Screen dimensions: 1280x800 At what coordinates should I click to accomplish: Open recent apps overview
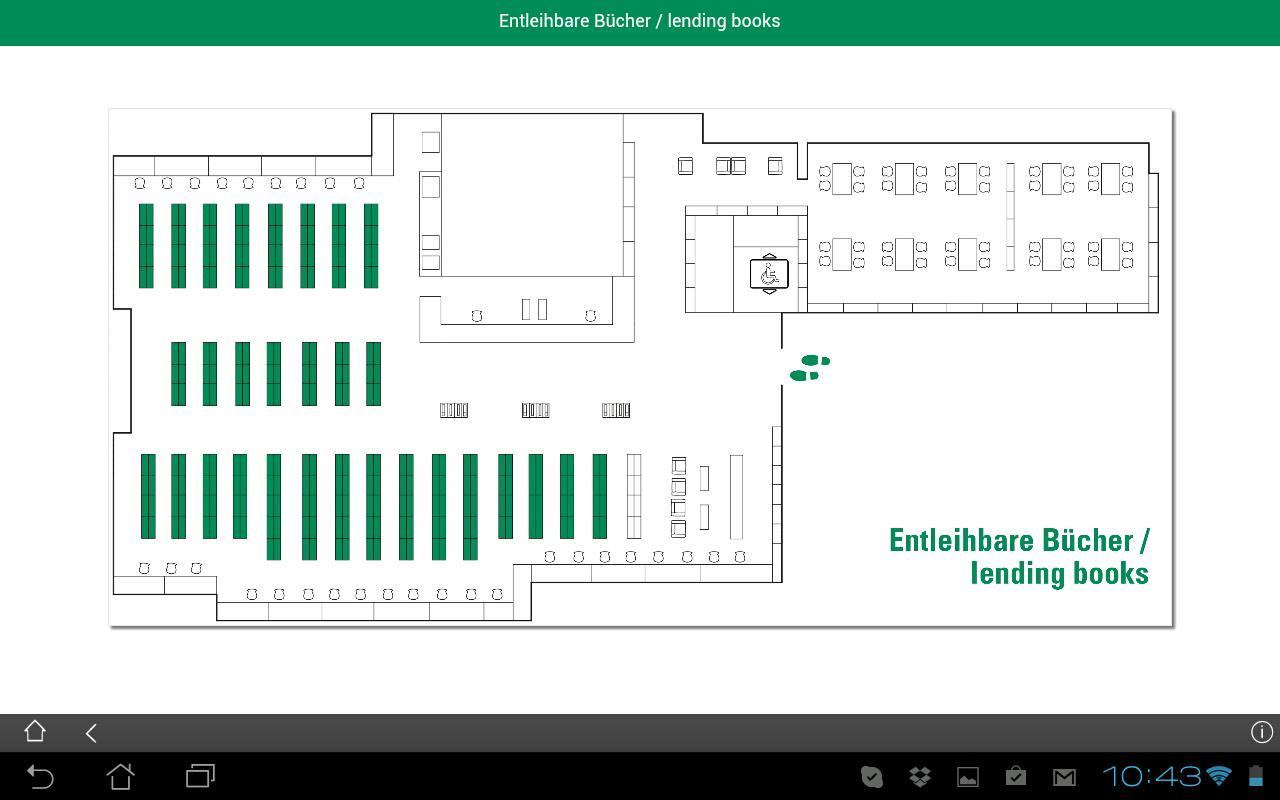[201, 776]
